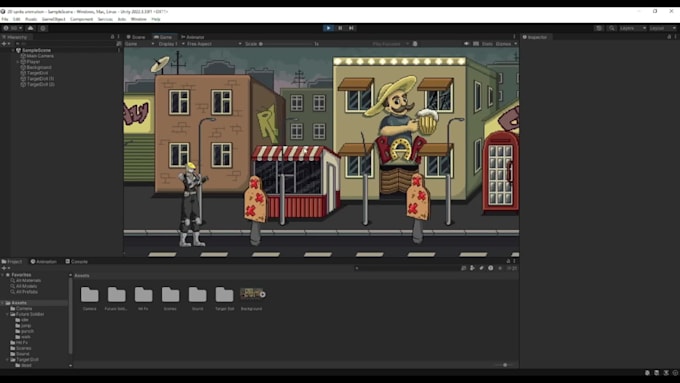Screen dimensions: 680x383
Task: Click the asset icon size slider
Action: point(504,365)
